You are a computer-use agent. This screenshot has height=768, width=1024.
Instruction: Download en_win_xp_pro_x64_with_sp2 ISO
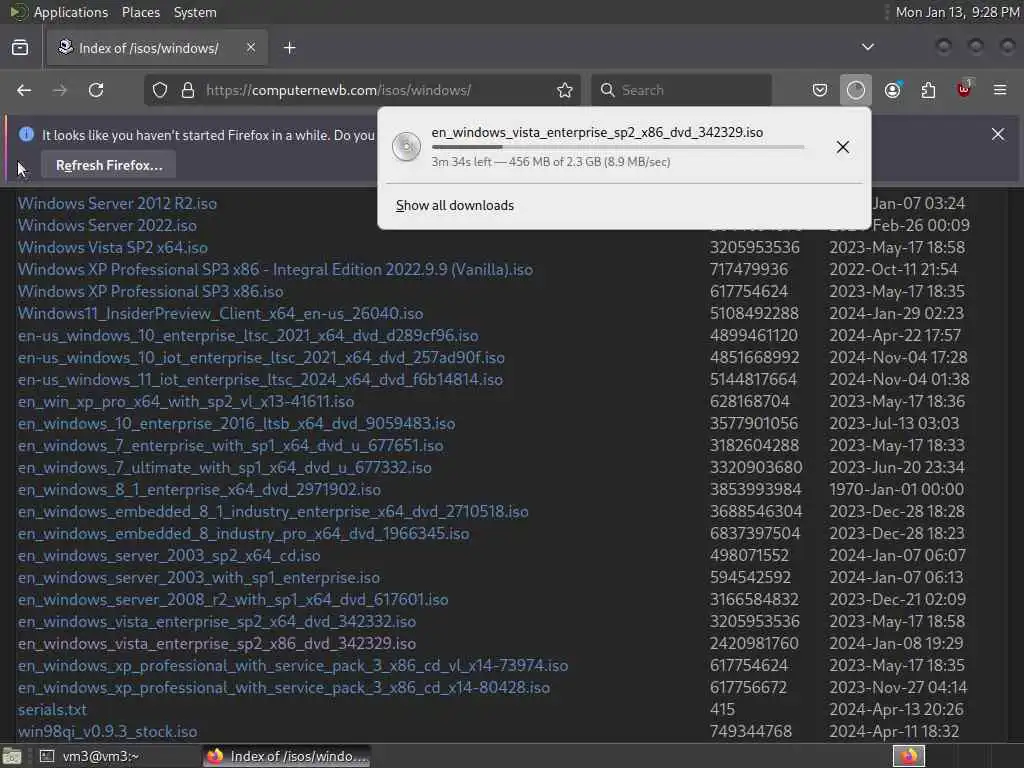point(185,401)
